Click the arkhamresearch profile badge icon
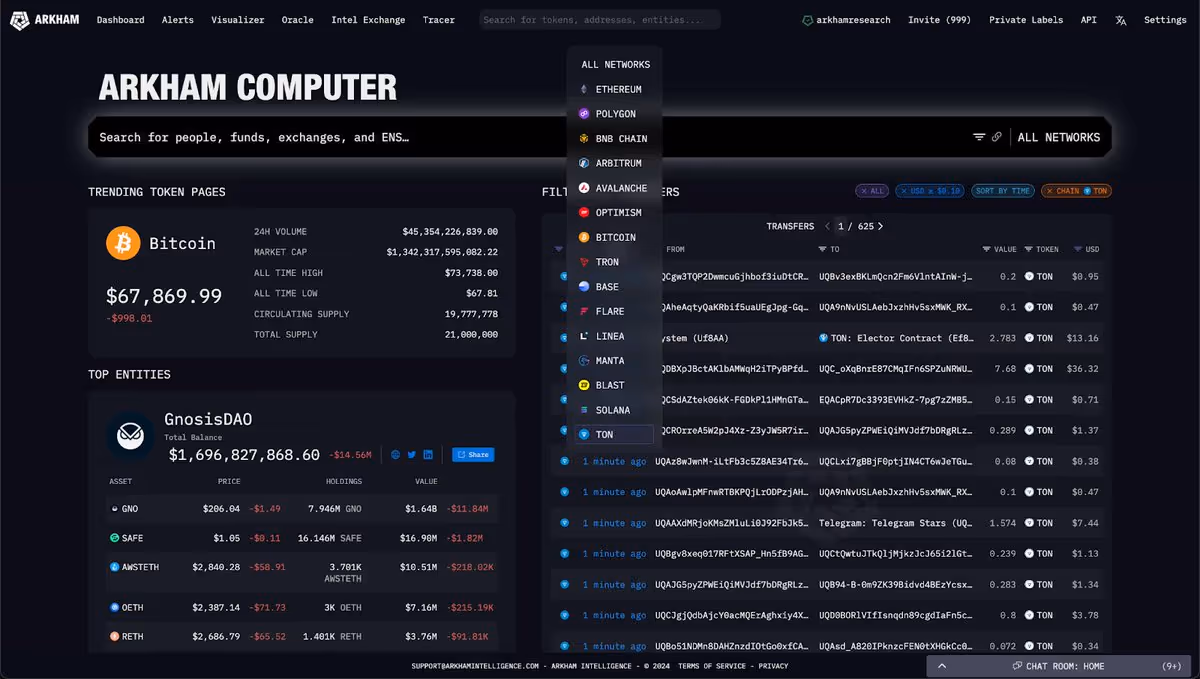 point(808,20)
